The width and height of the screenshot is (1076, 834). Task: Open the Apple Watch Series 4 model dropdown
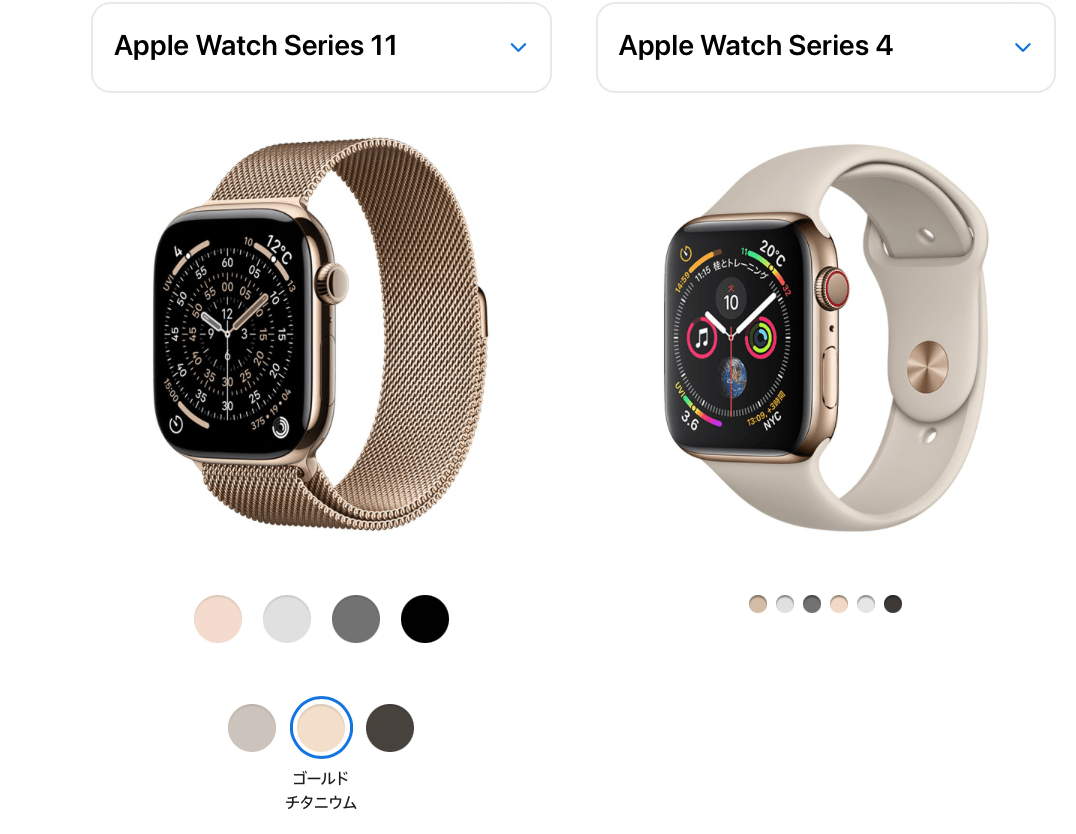tap(826, 47)
